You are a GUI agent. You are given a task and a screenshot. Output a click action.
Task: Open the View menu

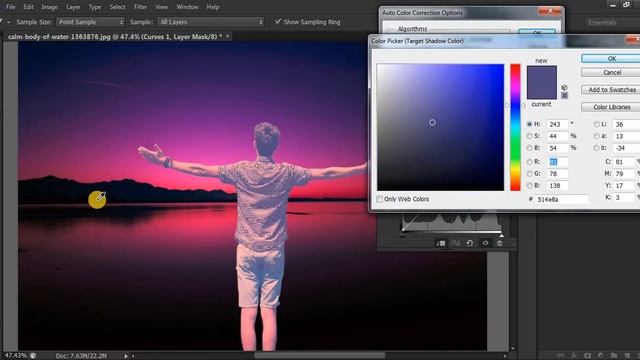click(161, 7)
